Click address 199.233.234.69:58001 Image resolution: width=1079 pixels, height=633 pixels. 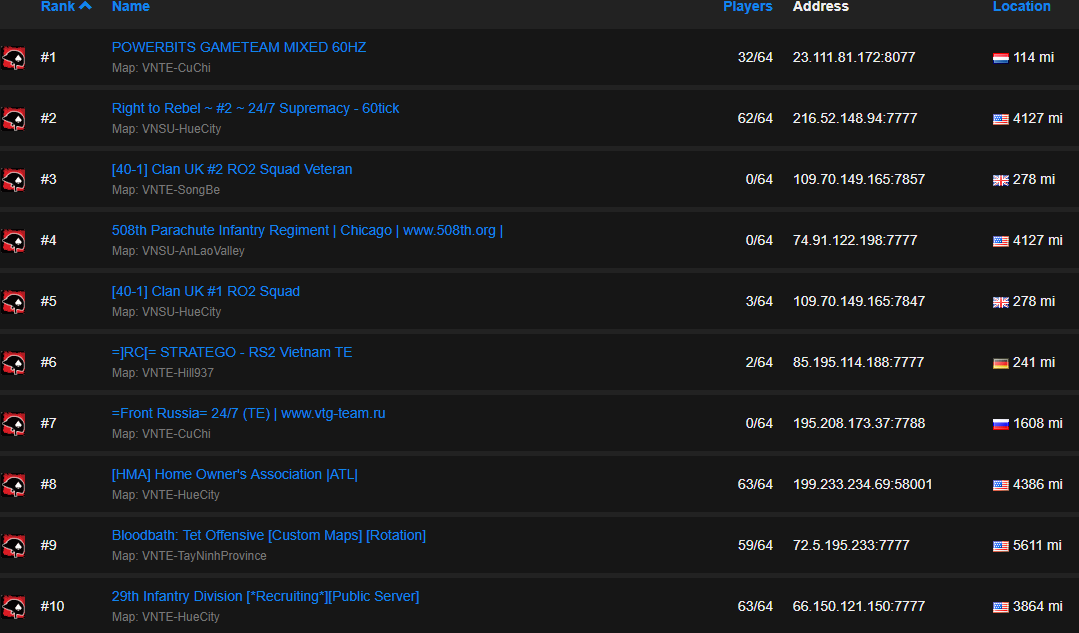862,484
